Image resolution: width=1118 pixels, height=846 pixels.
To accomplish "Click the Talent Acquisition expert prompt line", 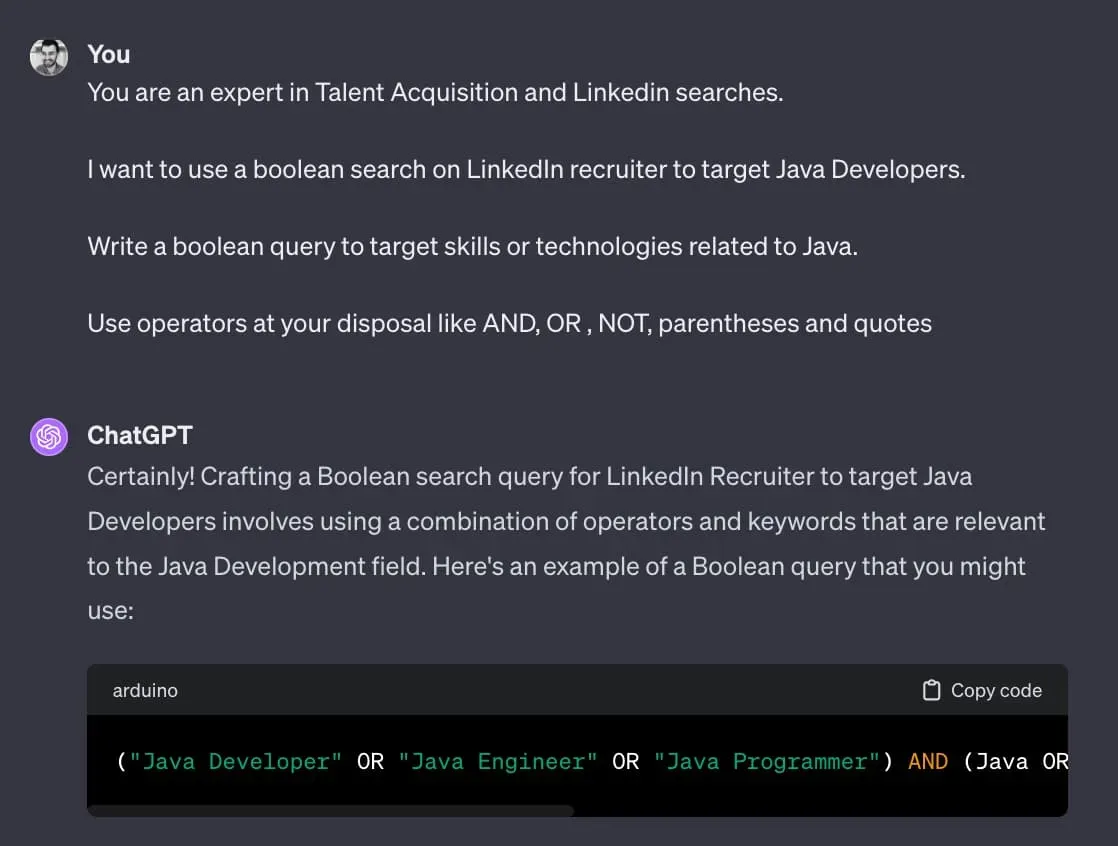I will tap(435, 93).
